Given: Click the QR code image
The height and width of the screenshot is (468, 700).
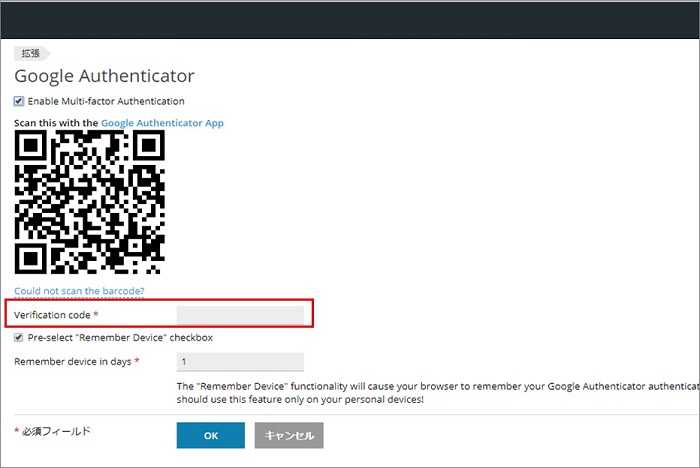Looking at the screenshot, I should pos(90,202).
